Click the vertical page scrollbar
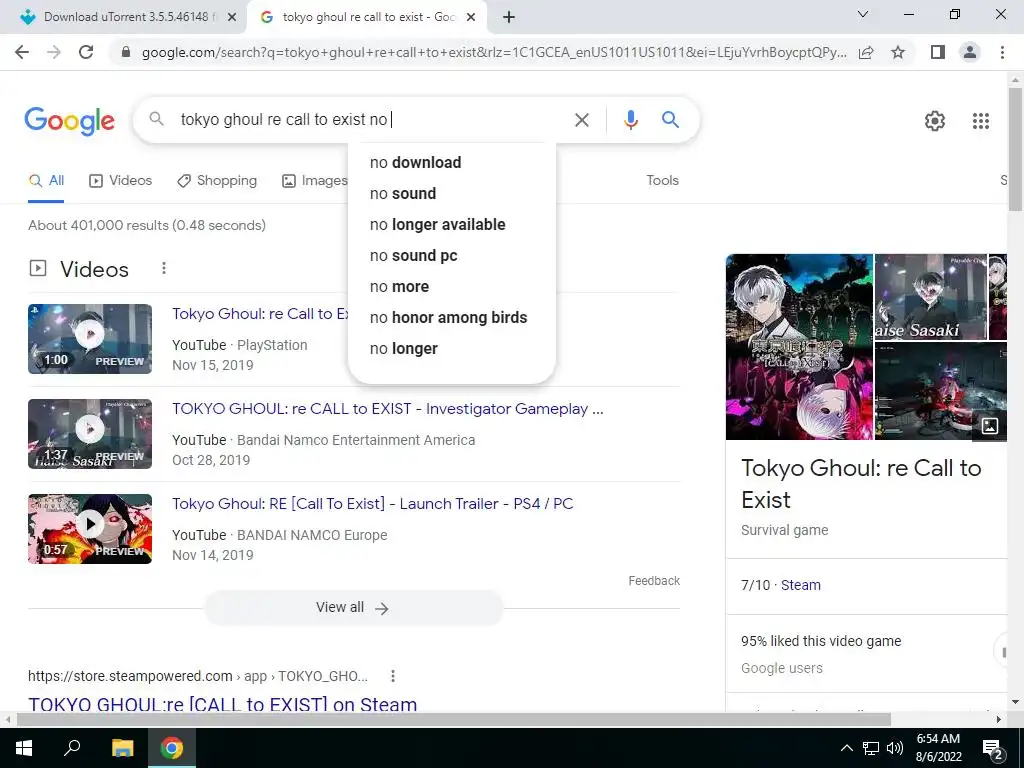 pos(1015,150)
